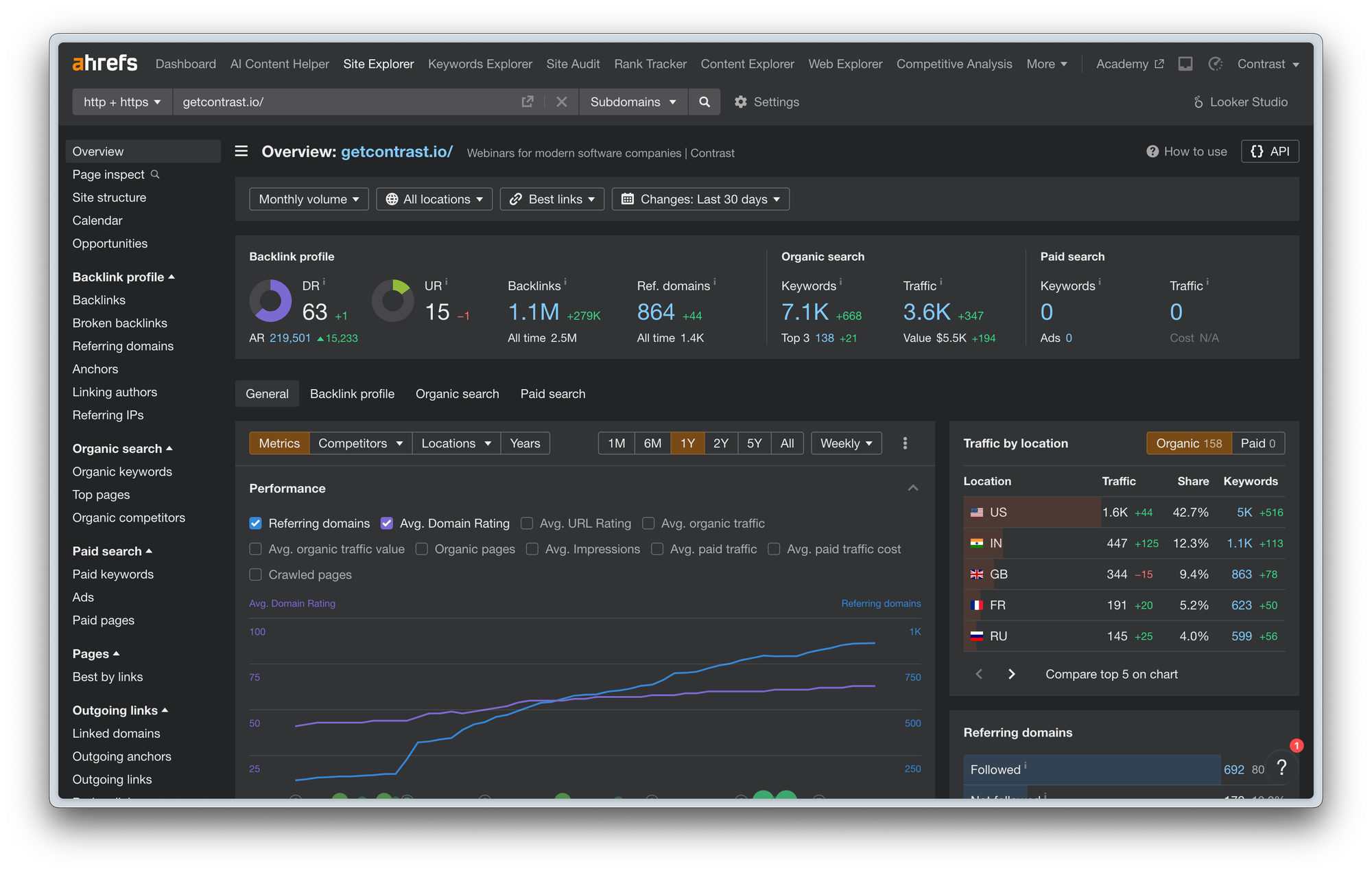Collapse the Performance section chevron
The width and height of the screenshot is (1372, 873).
click(x=913, y=488)
